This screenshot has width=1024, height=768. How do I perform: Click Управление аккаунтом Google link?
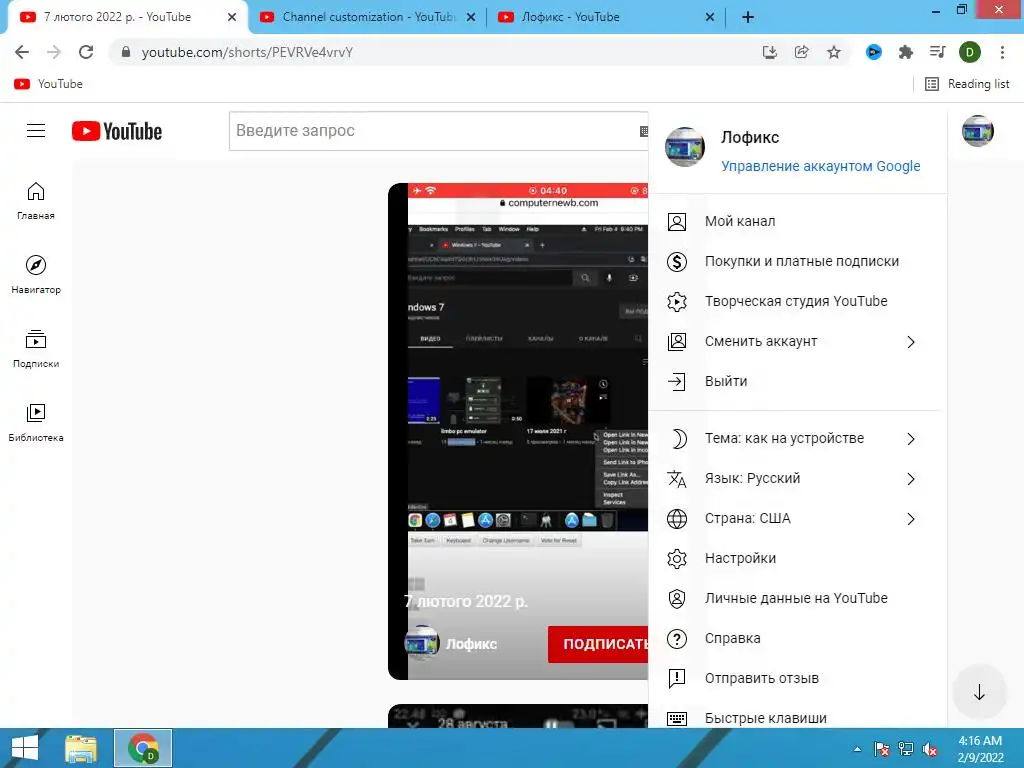tap(820, 166)
